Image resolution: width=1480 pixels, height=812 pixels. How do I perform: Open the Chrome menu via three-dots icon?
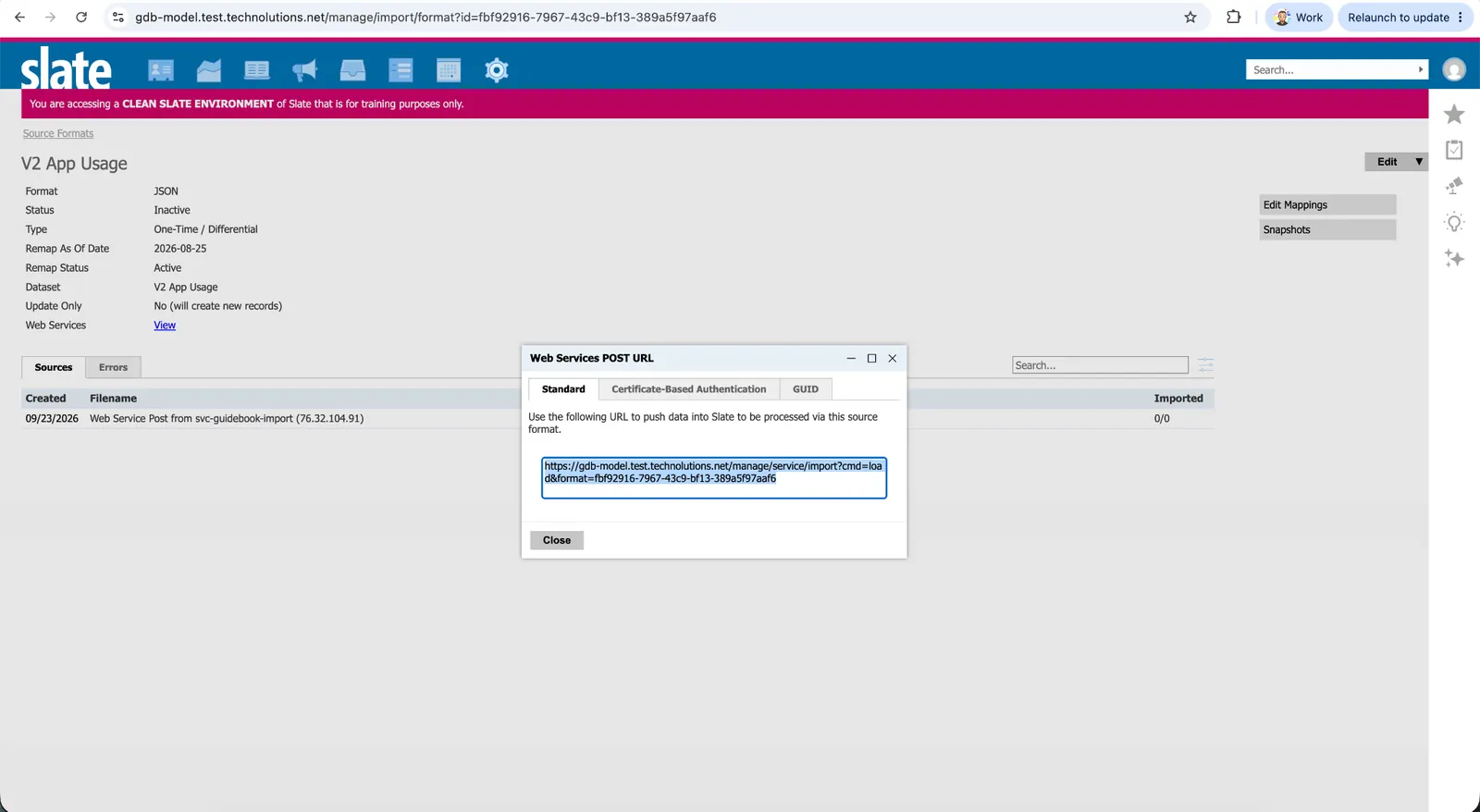coord(1461,18)
